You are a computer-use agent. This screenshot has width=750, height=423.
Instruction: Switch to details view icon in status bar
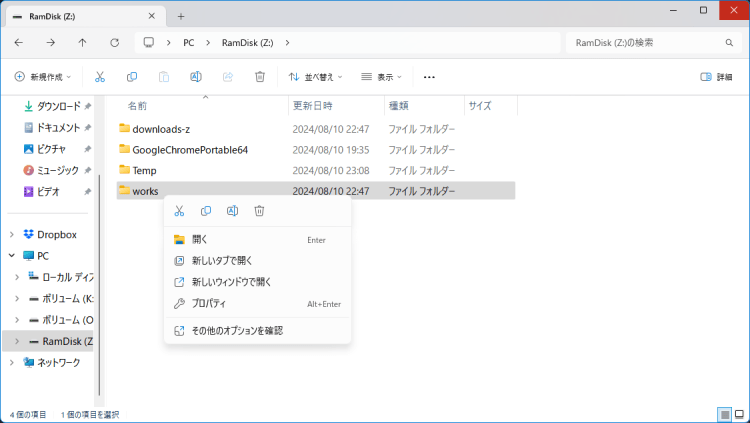tap(725, 414)
